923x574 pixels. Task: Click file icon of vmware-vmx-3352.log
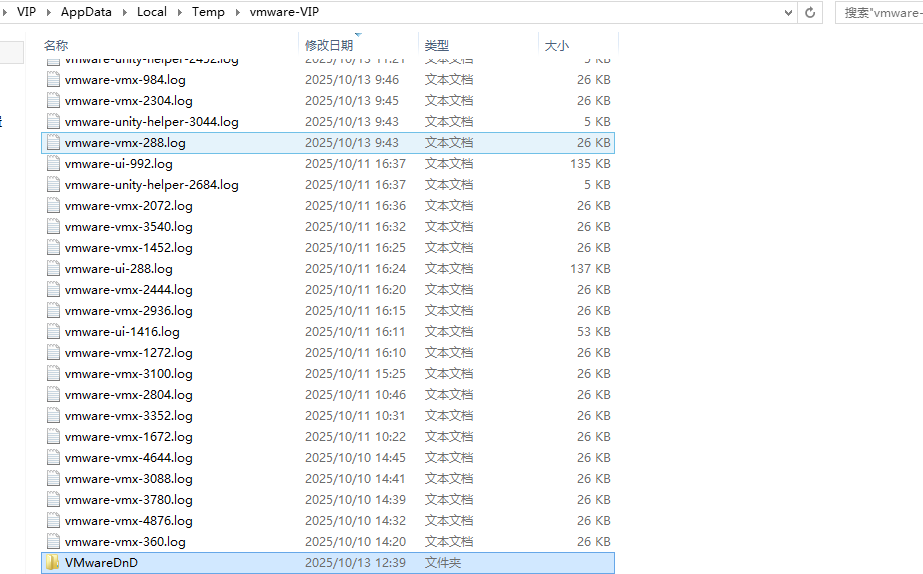[x=53, y=416]
